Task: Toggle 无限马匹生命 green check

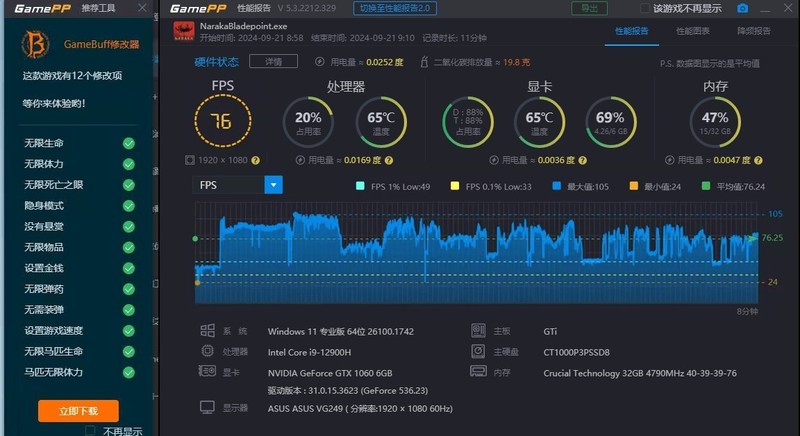Action: pos(129,352)
